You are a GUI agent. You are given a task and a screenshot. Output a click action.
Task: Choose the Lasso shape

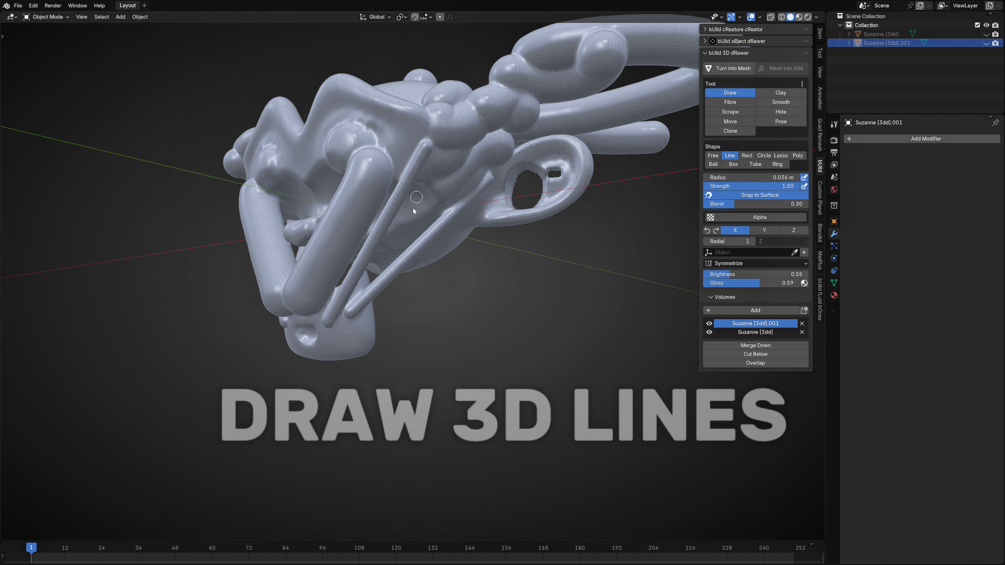click(x=781, y=156)
